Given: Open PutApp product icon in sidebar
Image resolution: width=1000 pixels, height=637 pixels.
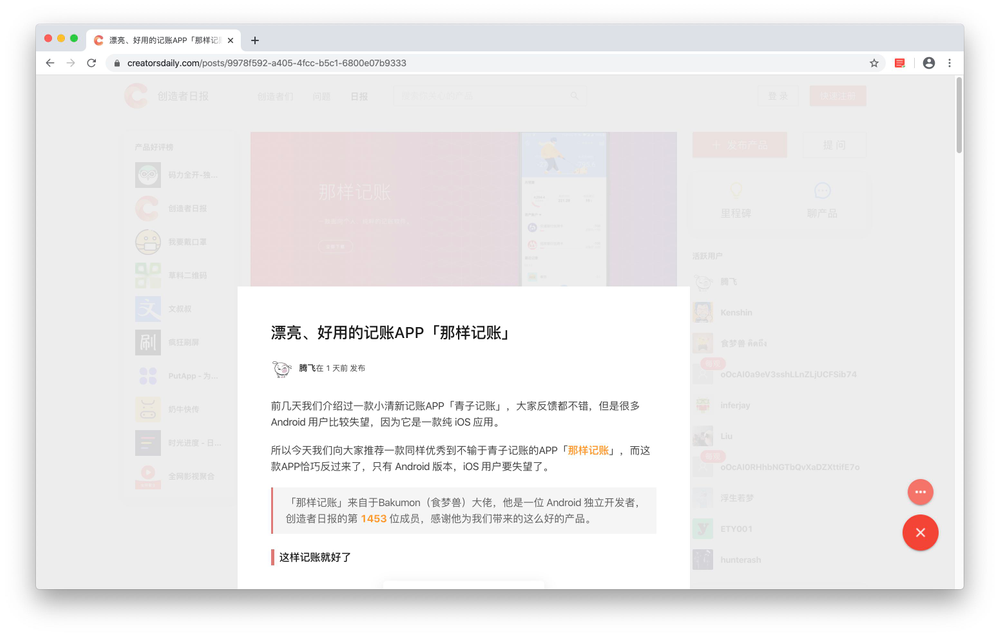Looking at the screenshot, I should tap(148, 376).
